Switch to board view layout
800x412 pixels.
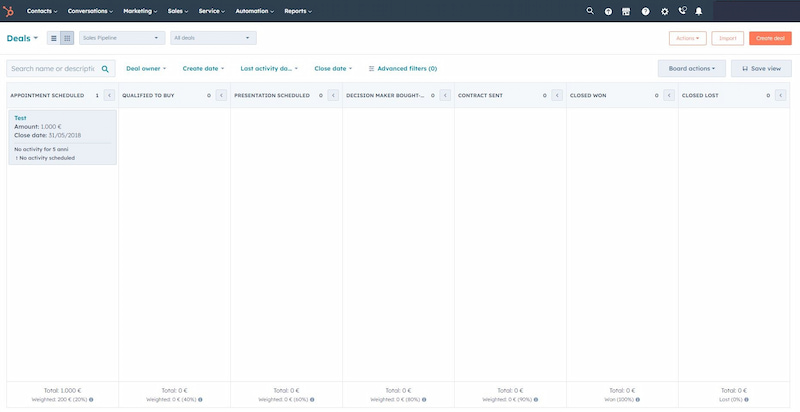[x=67, y=38]
